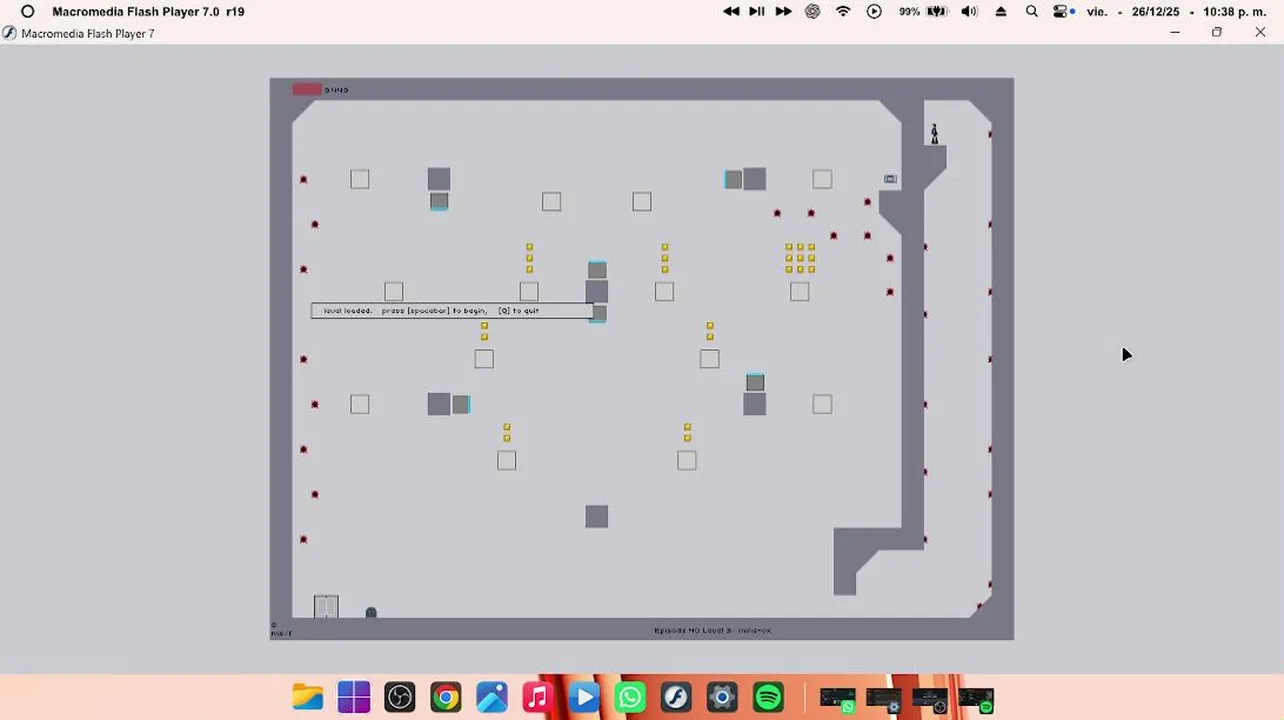Viewport: 1284px width, 720px height.
Task: Click the Macromedia Flash Player 7 window title
Action: click(x=88, y=33)
